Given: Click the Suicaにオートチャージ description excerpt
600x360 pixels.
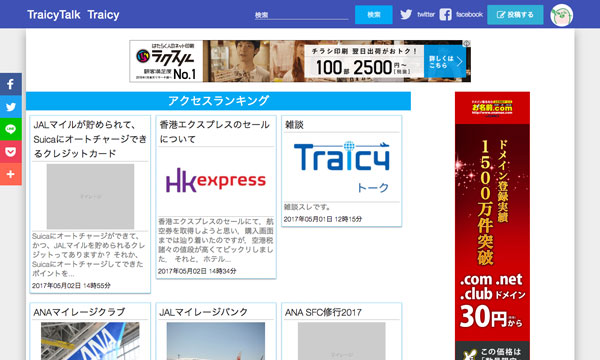Looking at the screenshot, I should tap(89, 255).
